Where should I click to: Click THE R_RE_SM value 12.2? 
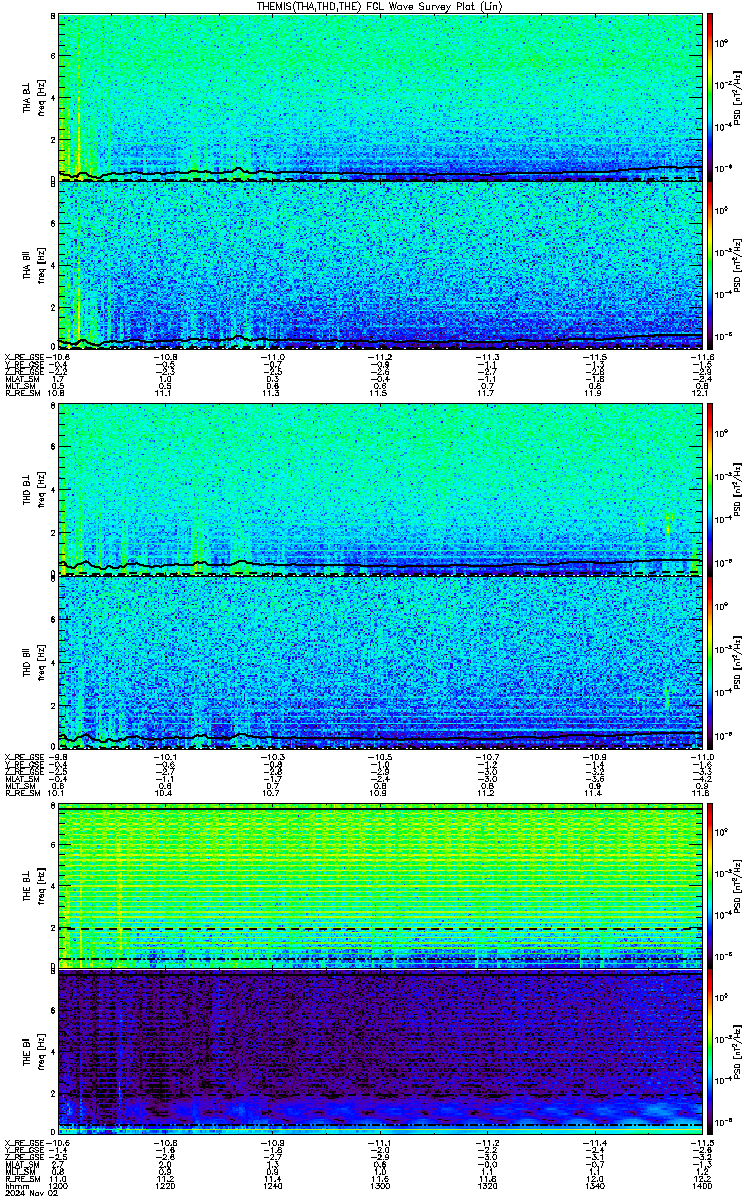coord(704,1181)
